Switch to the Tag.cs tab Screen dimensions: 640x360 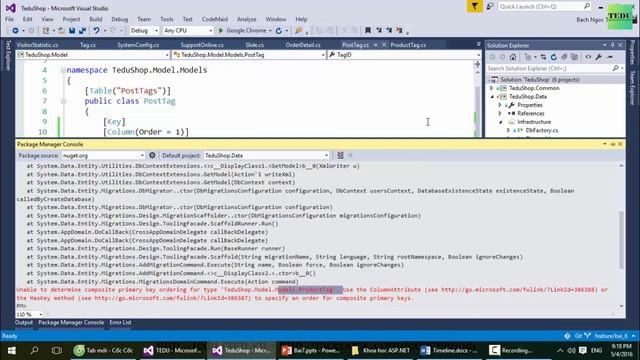click(88, 45)
